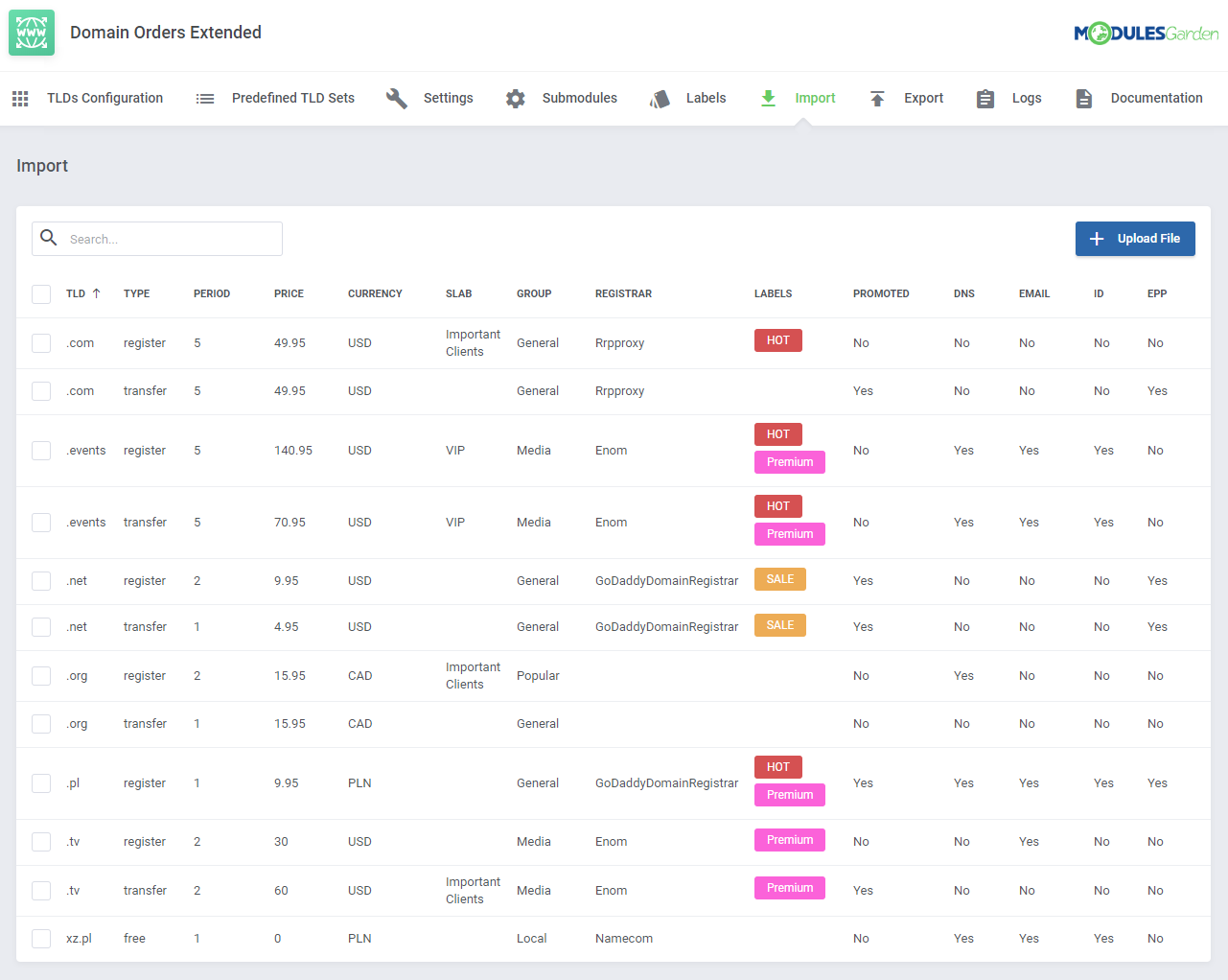Switch to the Export tab

point(922,98)
